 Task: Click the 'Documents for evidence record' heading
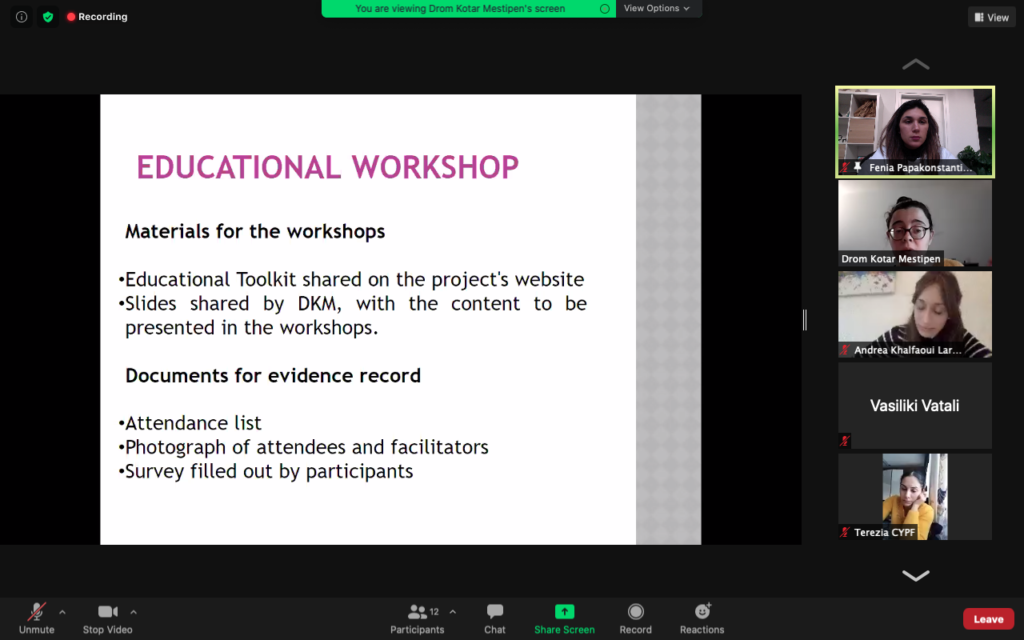pyautogui.click(x=273, y=376)
